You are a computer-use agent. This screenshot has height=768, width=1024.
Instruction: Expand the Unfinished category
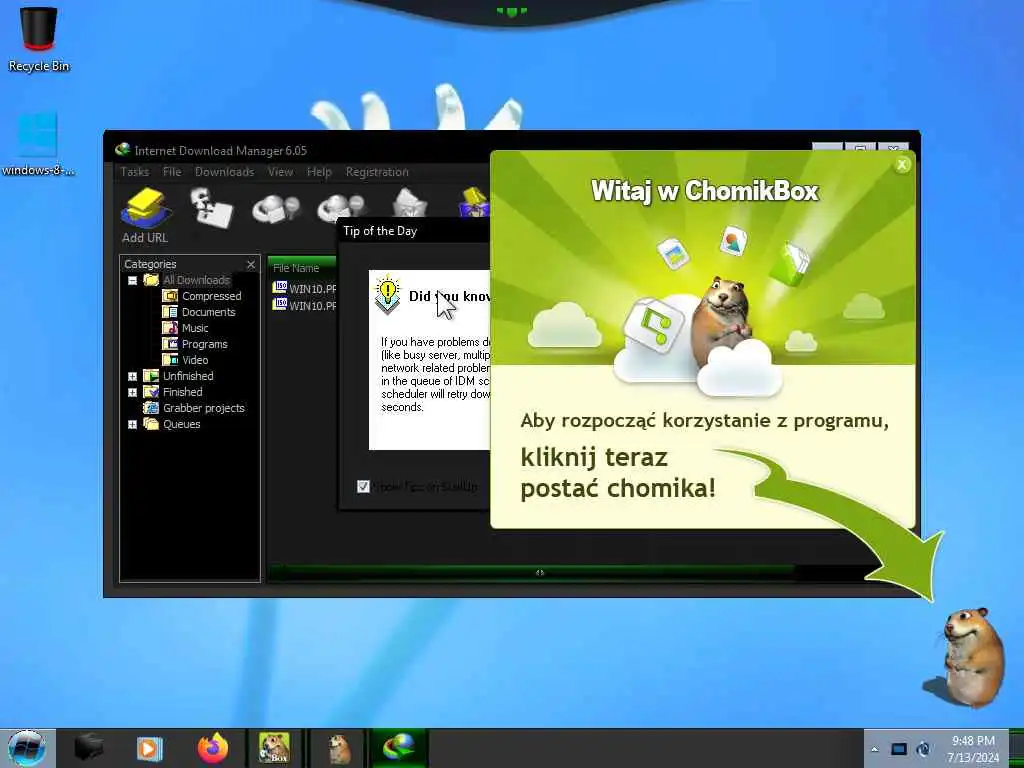[x=133, y=377]
